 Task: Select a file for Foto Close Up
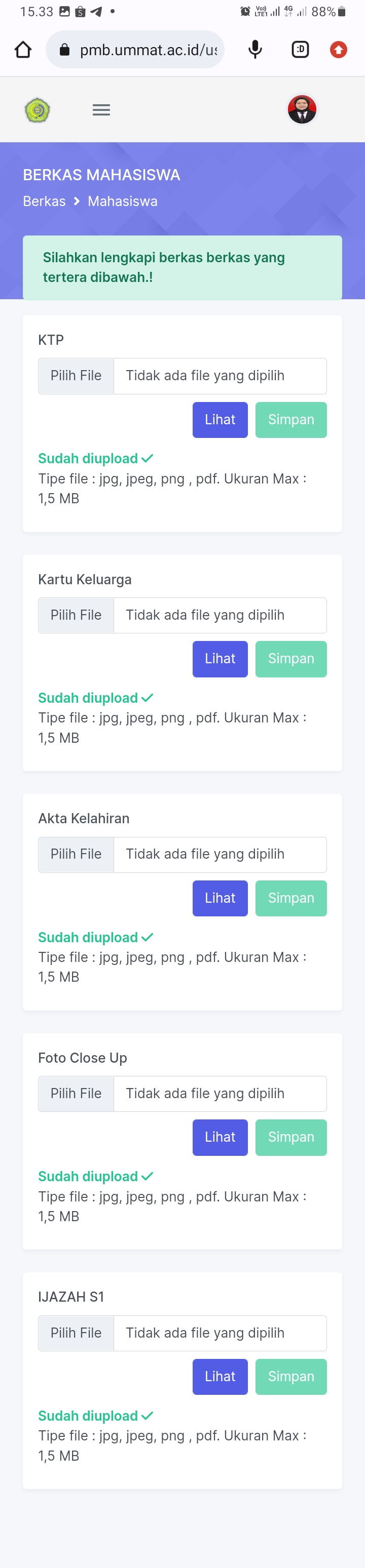pos(76,1093)
